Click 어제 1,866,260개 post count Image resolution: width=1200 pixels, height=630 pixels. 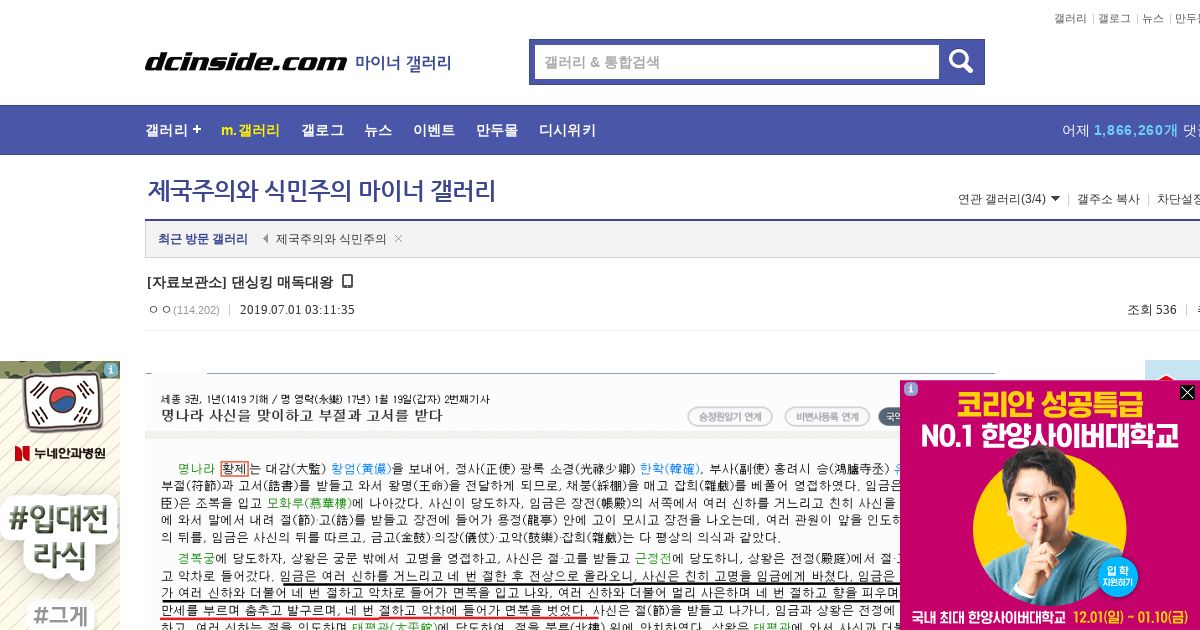click(x=1120, y=130)
